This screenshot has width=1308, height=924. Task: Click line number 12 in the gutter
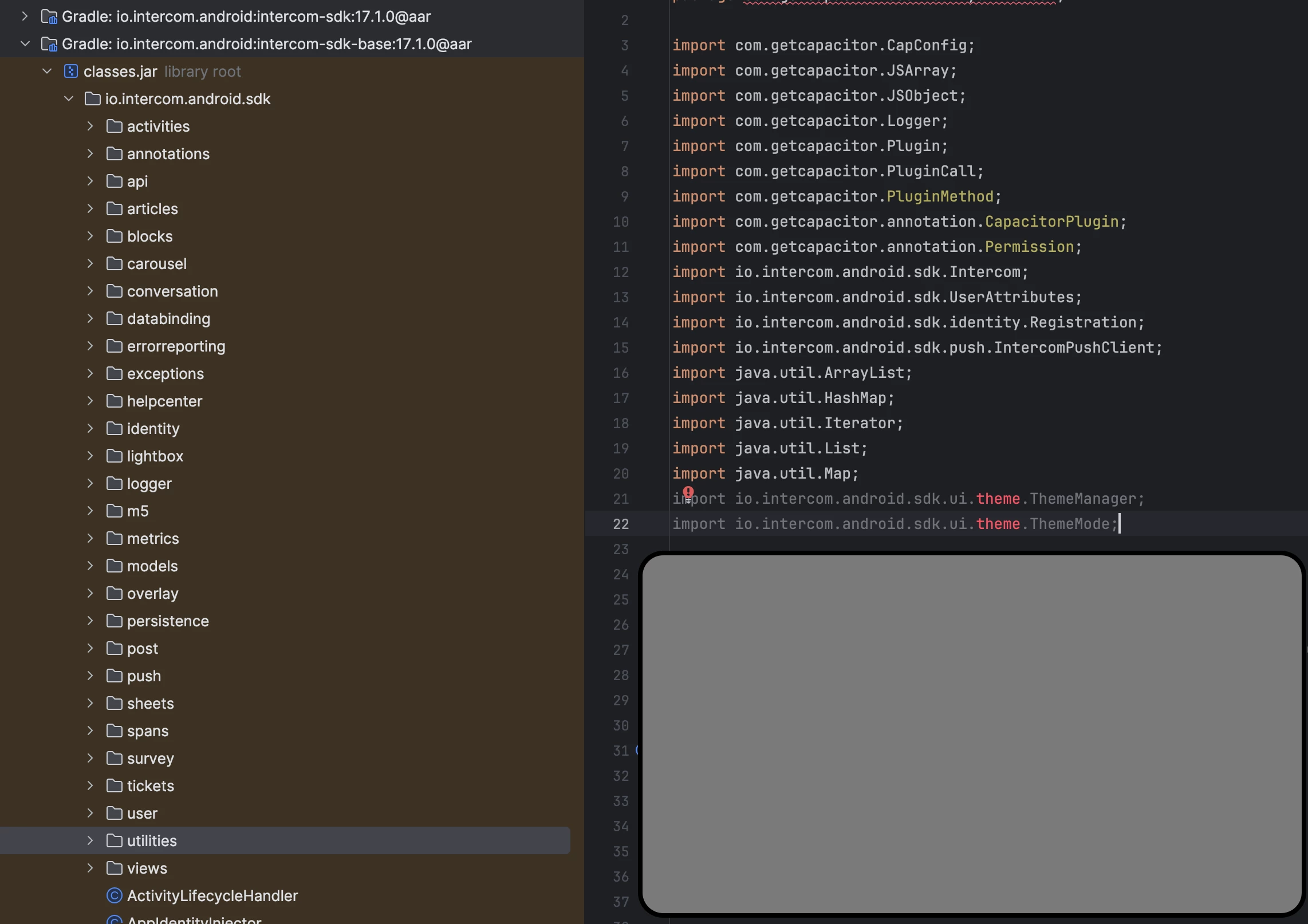click(x=621, y=272)
